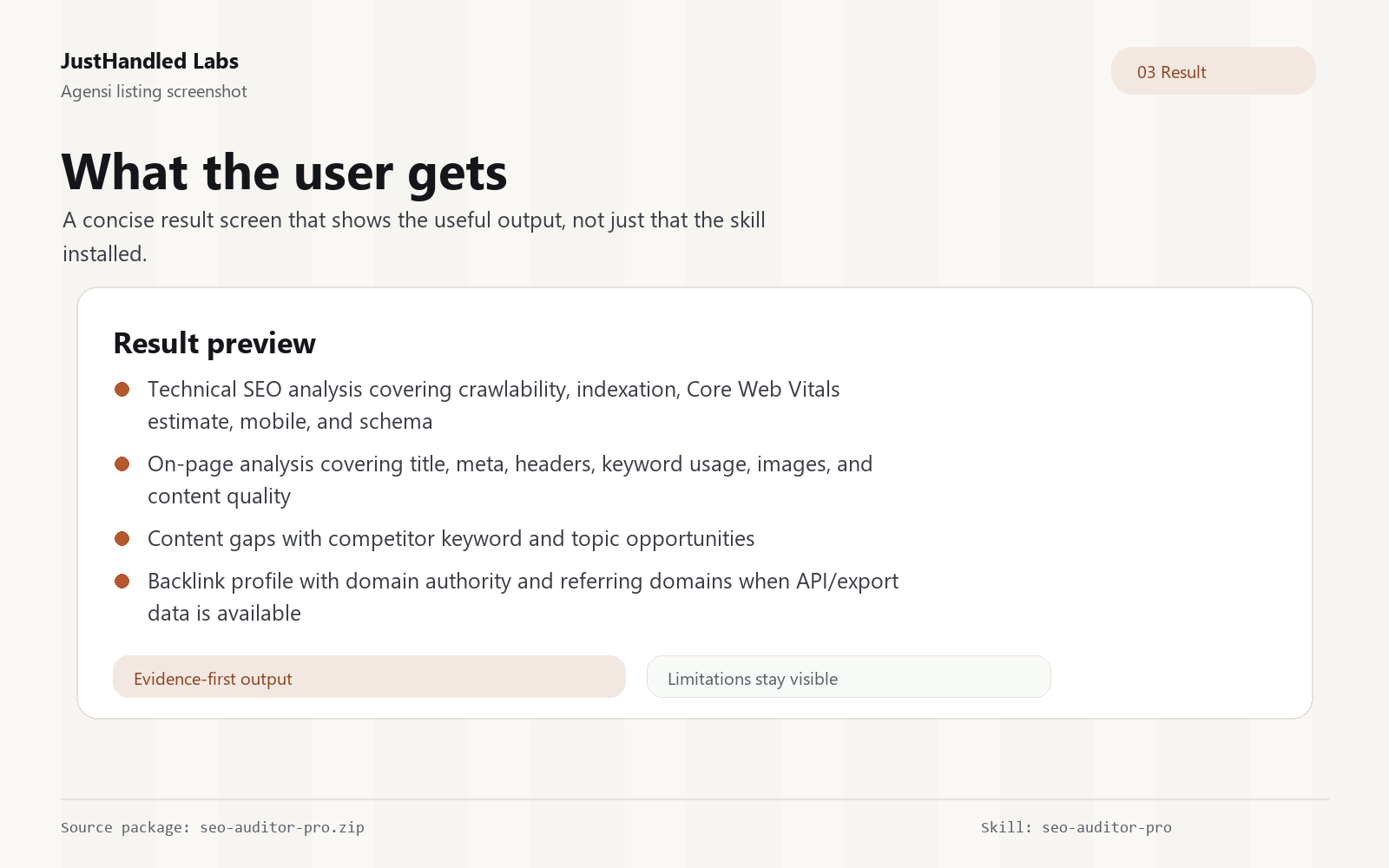Click the What the user gets heading
Viewport: 1389px width, 868px height.
285,172
